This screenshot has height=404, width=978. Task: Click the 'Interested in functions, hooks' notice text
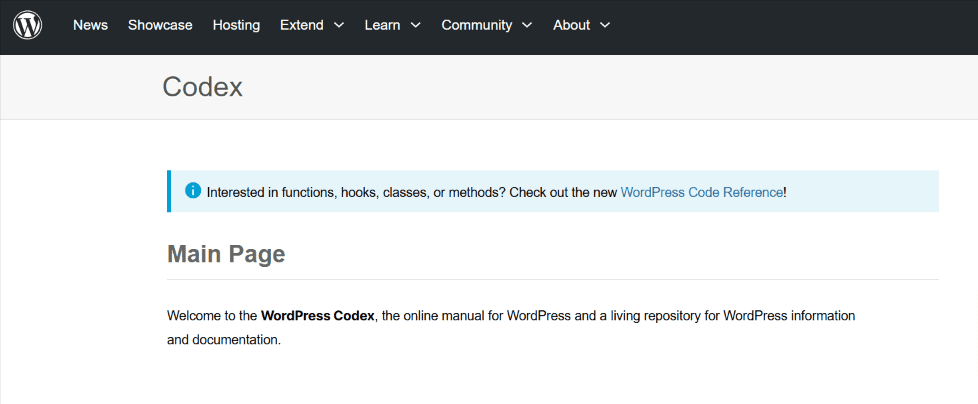tap(496, 192)
